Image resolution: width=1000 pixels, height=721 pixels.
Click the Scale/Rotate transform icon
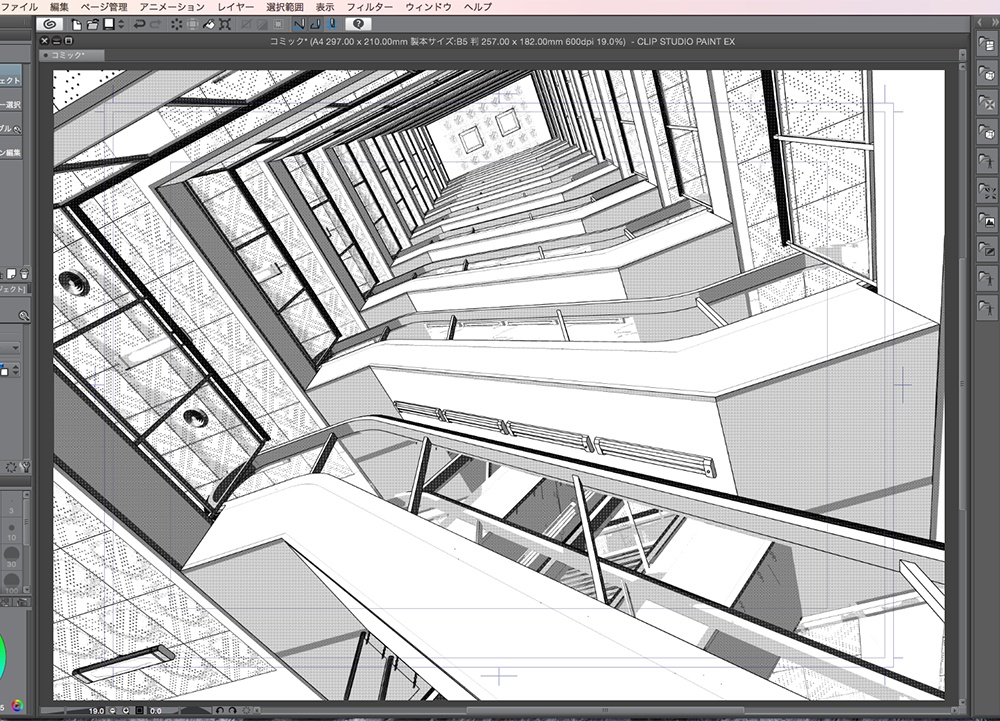click(224, 24)
